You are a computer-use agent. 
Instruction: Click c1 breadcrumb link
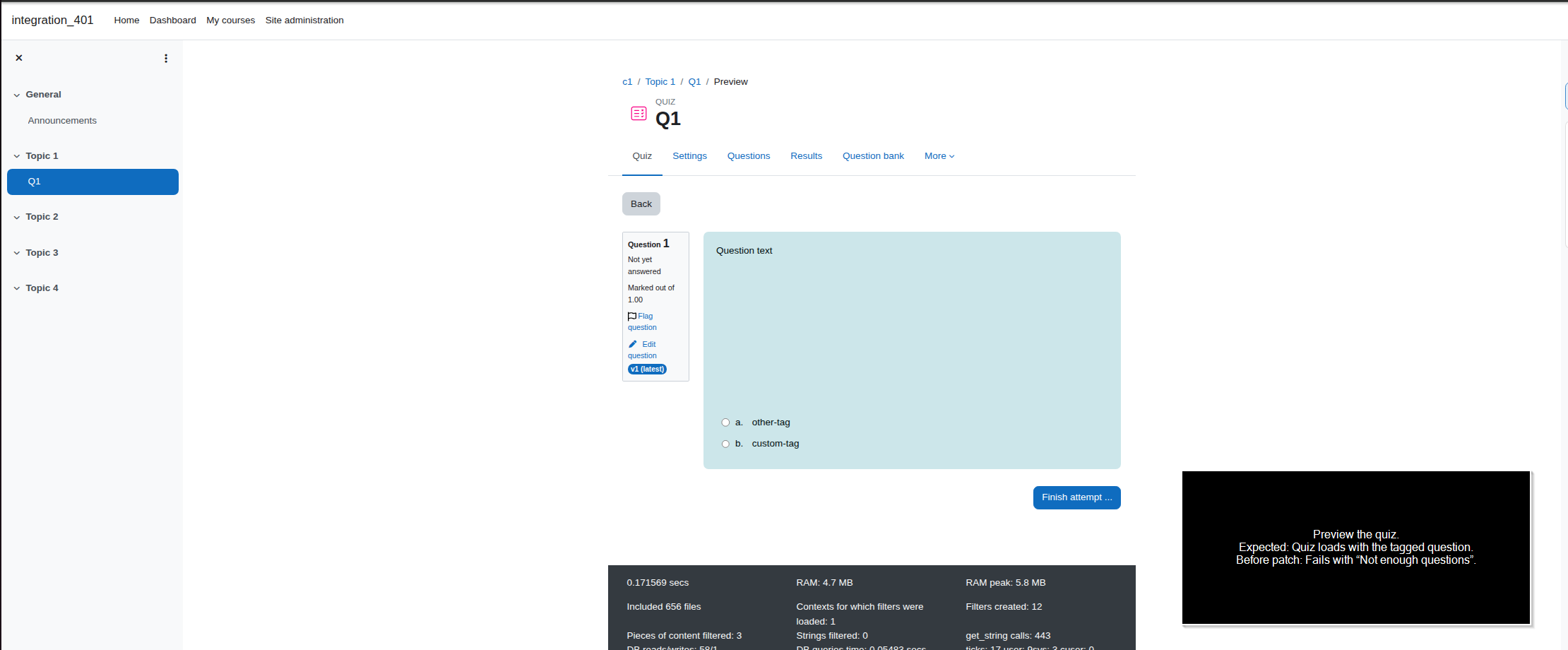pos(627,82)
